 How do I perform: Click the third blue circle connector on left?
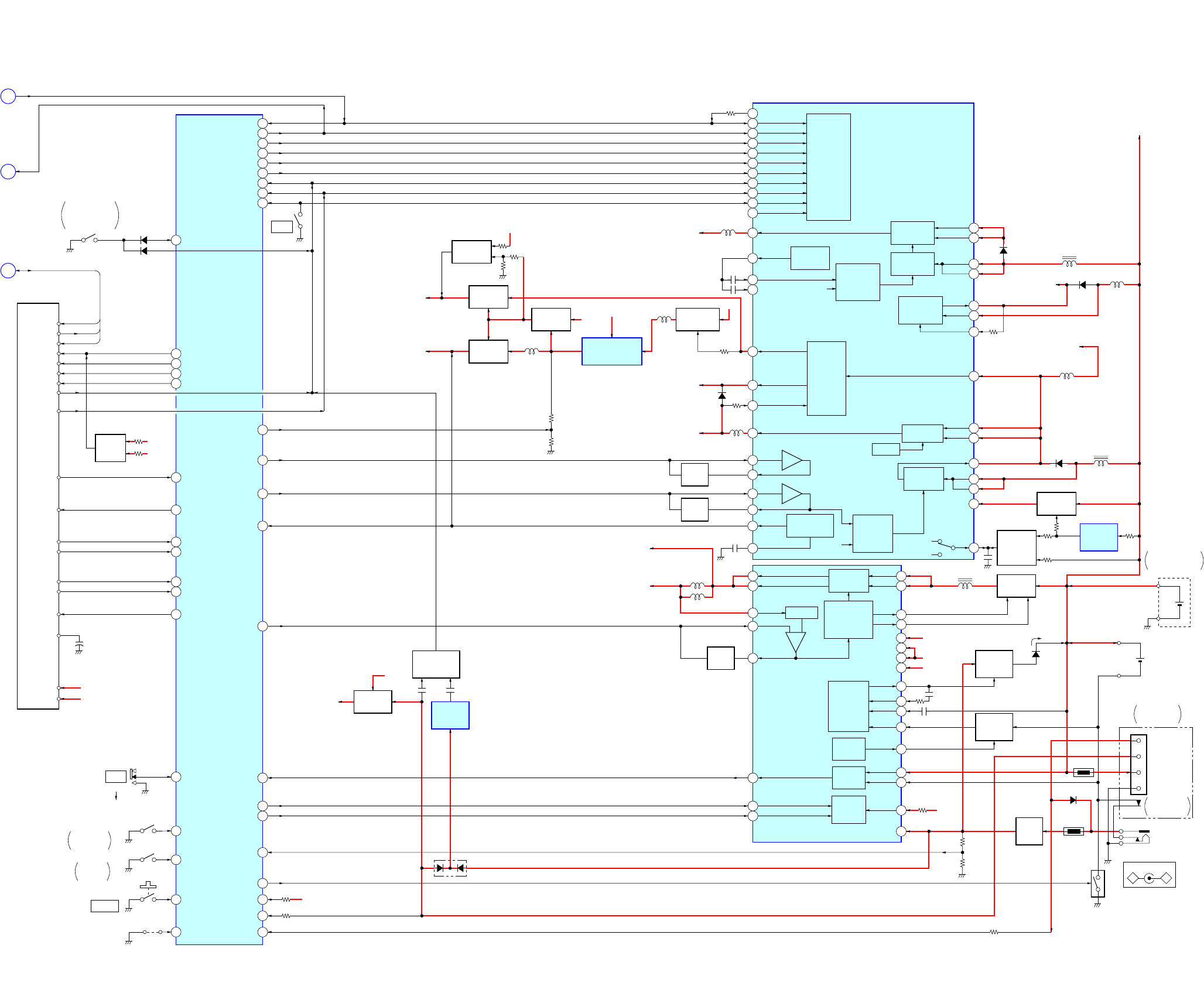pos(8,271)
